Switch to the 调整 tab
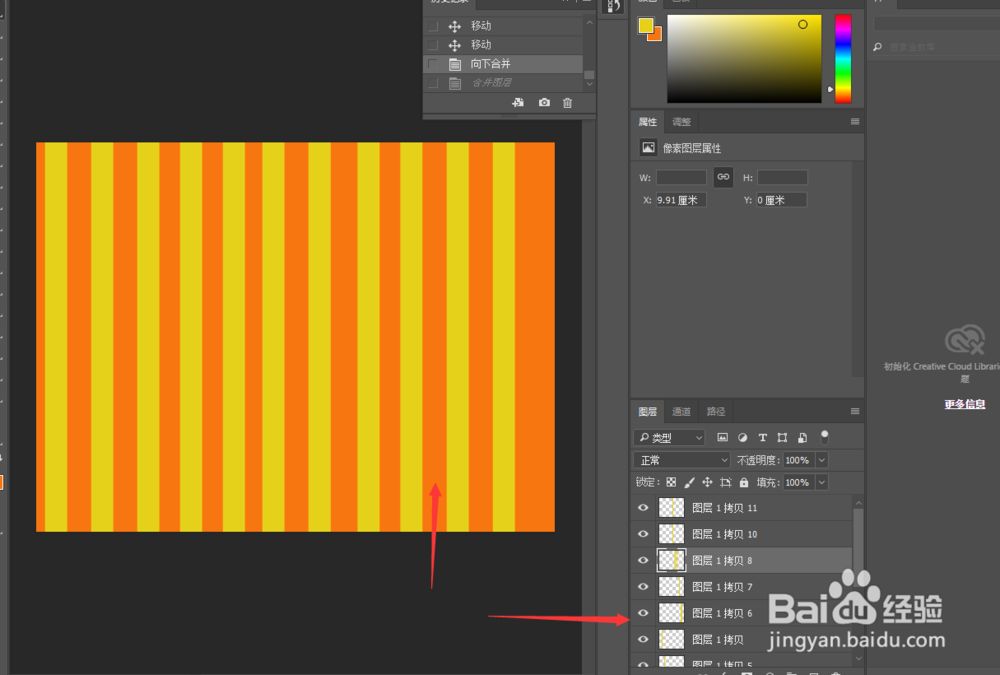1000x675 pixels. [681, 122]
